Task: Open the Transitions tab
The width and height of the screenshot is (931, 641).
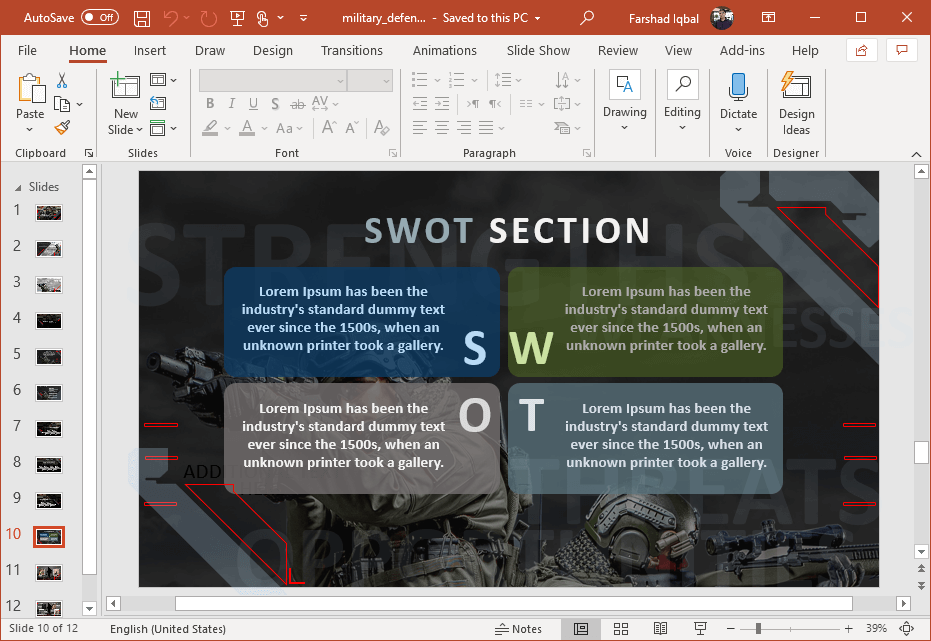Action: (x=351, y=51)
